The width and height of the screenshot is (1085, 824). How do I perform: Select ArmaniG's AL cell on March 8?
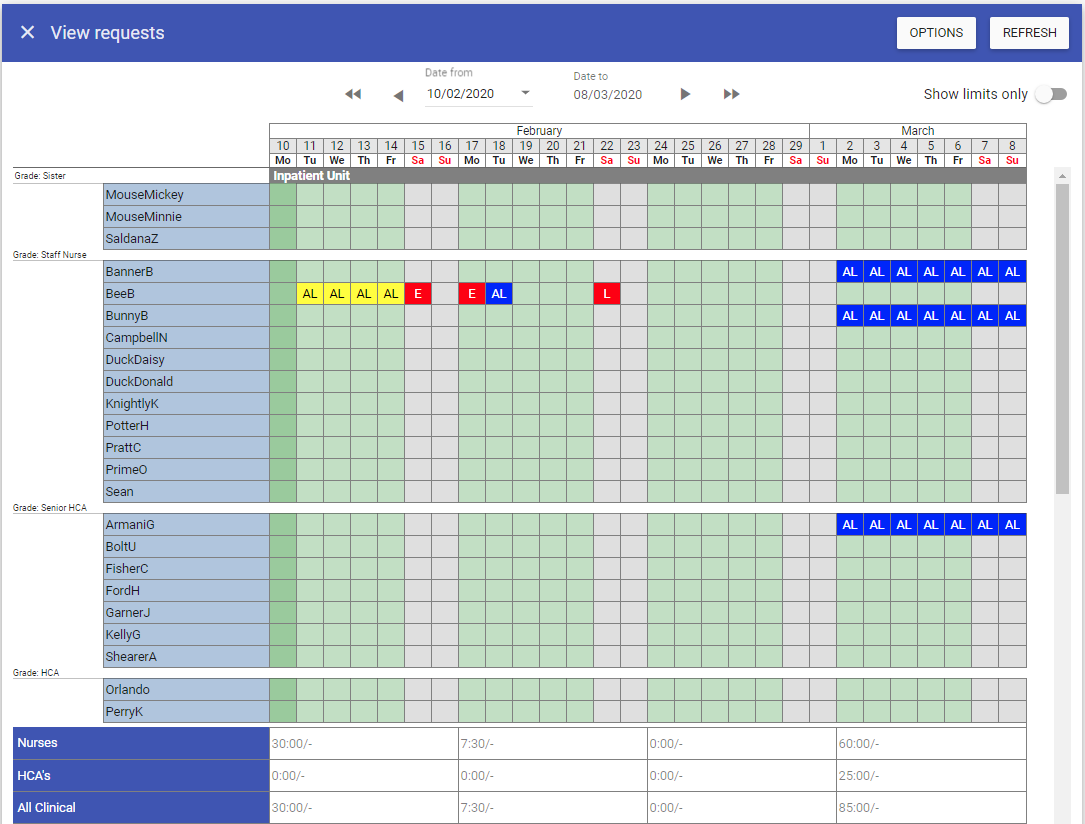(x=1012, y=525)
